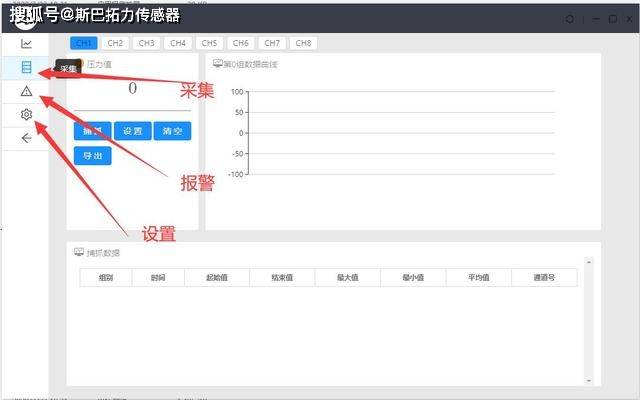Screen dimensions: 640x400
Task: Click the monitor icon beside 第0组数据曲线
Action: click(x=218, y=63)
